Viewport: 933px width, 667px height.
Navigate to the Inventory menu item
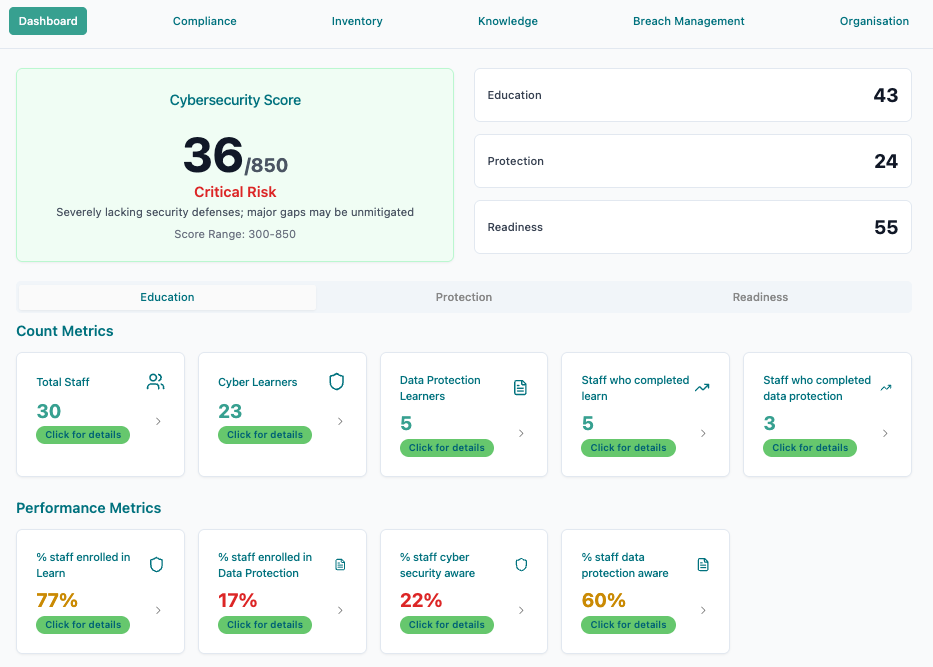[357, 20]
